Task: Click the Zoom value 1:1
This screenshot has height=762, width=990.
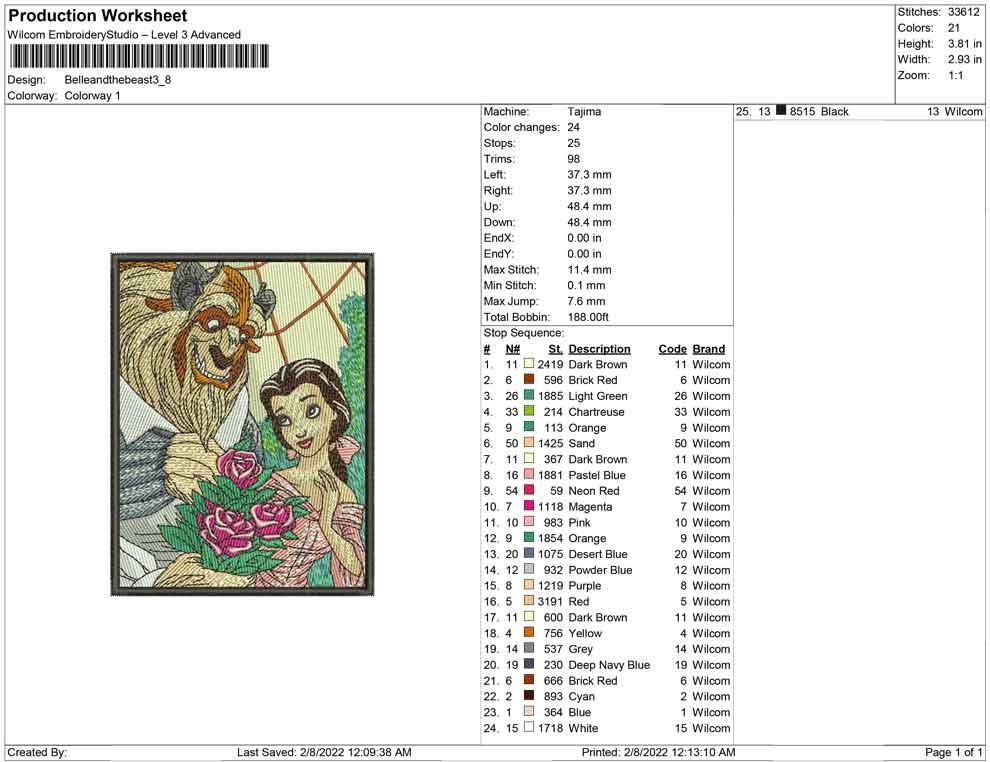Action: (955, 75)
